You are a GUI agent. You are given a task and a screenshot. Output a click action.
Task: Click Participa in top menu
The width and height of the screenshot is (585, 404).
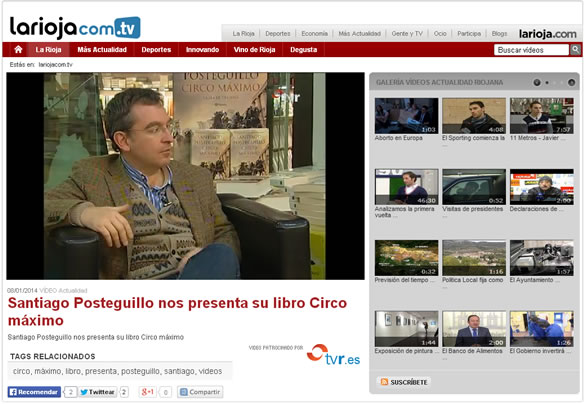tap(469, 34)
